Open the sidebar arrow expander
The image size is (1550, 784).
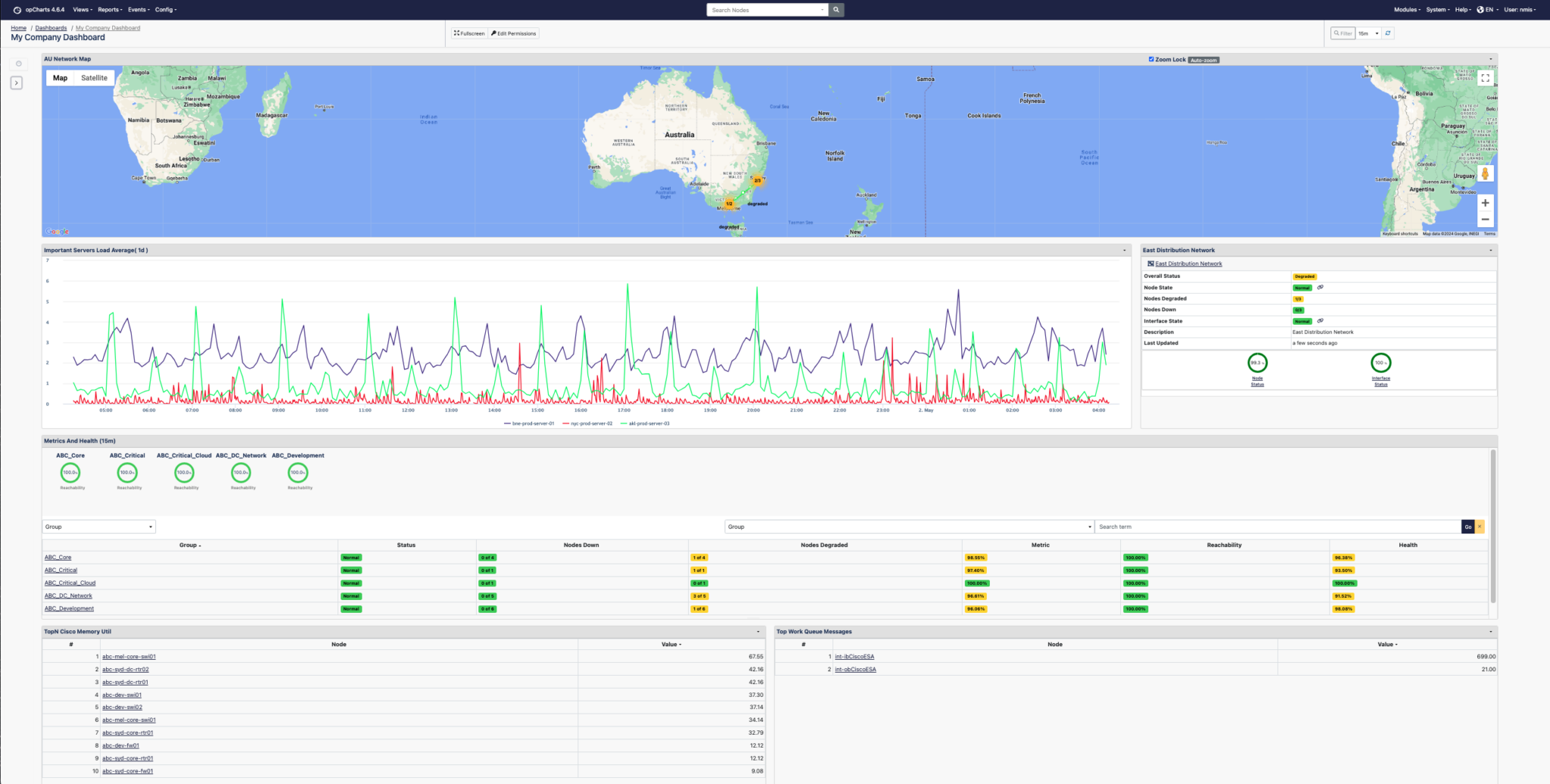(17, 82)
